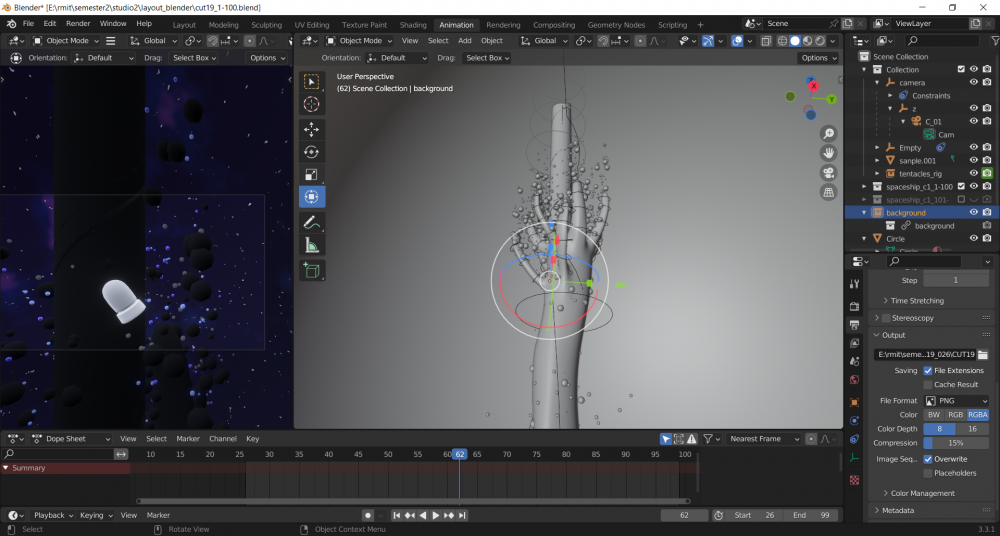
Task: Switch to Geometry Nodes workspace tab
Action: [616, 25]
